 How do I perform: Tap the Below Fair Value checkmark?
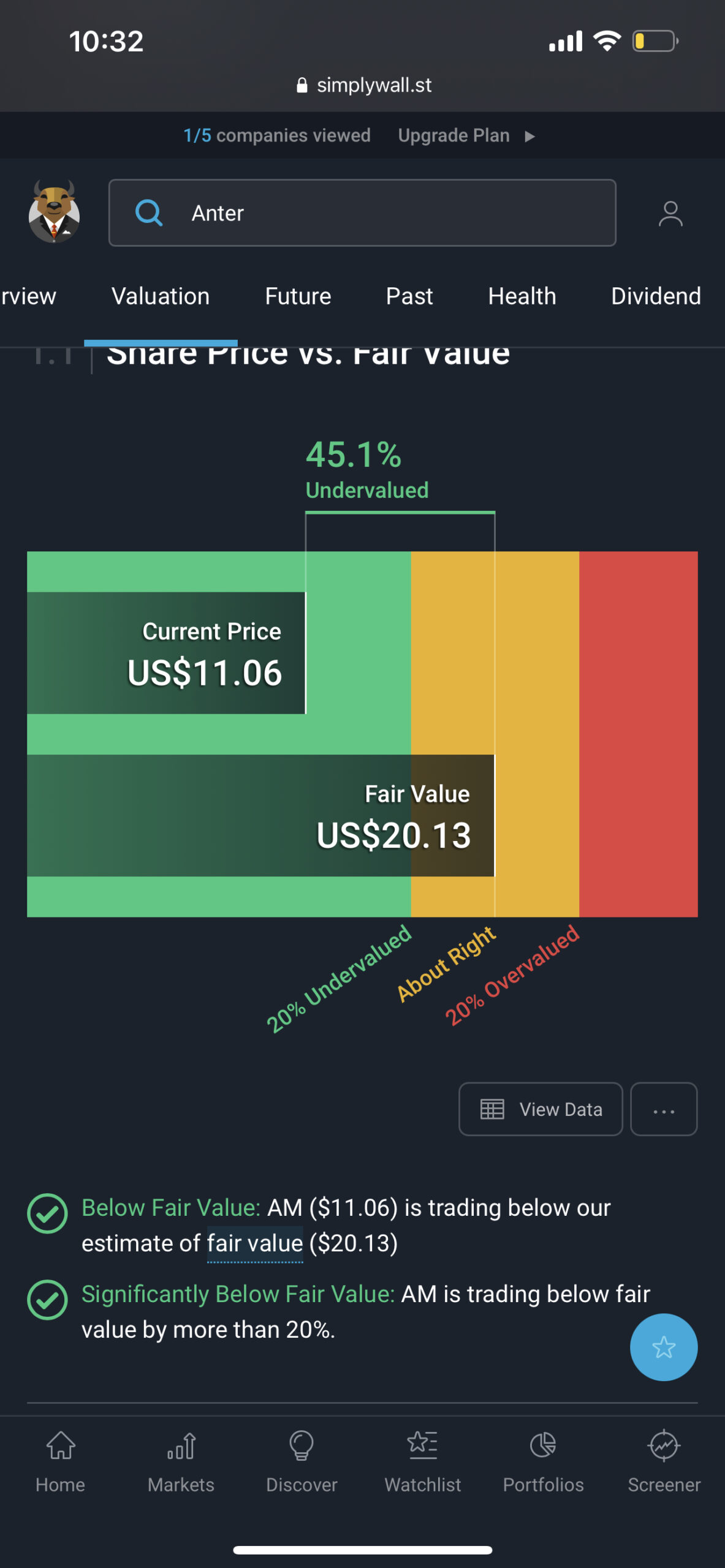point(47,1213)
